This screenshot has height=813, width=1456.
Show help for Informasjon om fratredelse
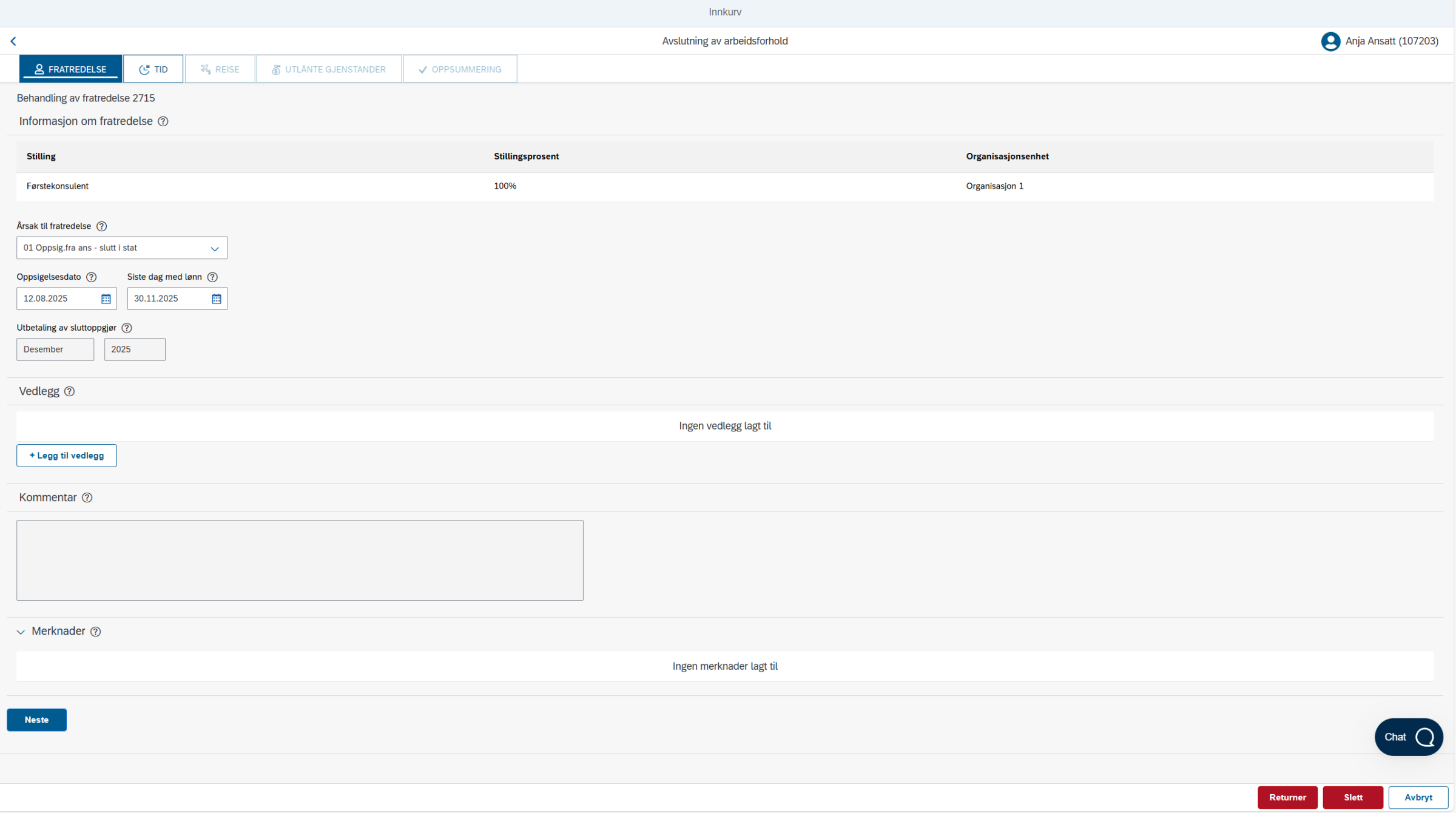tap(163, 121)
